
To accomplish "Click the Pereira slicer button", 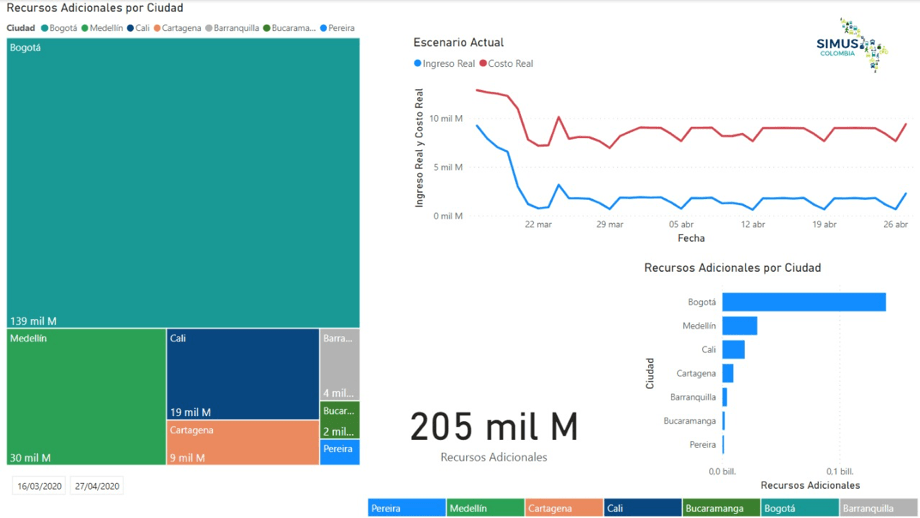I will click(x=406, y=508).
